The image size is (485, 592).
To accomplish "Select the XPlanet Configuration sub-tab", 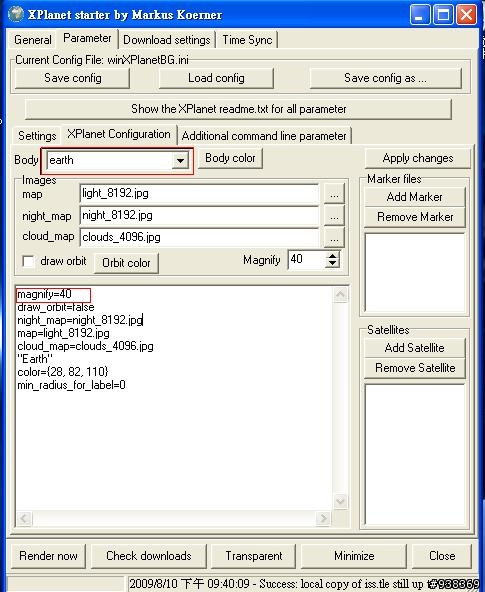I will 119,134.
